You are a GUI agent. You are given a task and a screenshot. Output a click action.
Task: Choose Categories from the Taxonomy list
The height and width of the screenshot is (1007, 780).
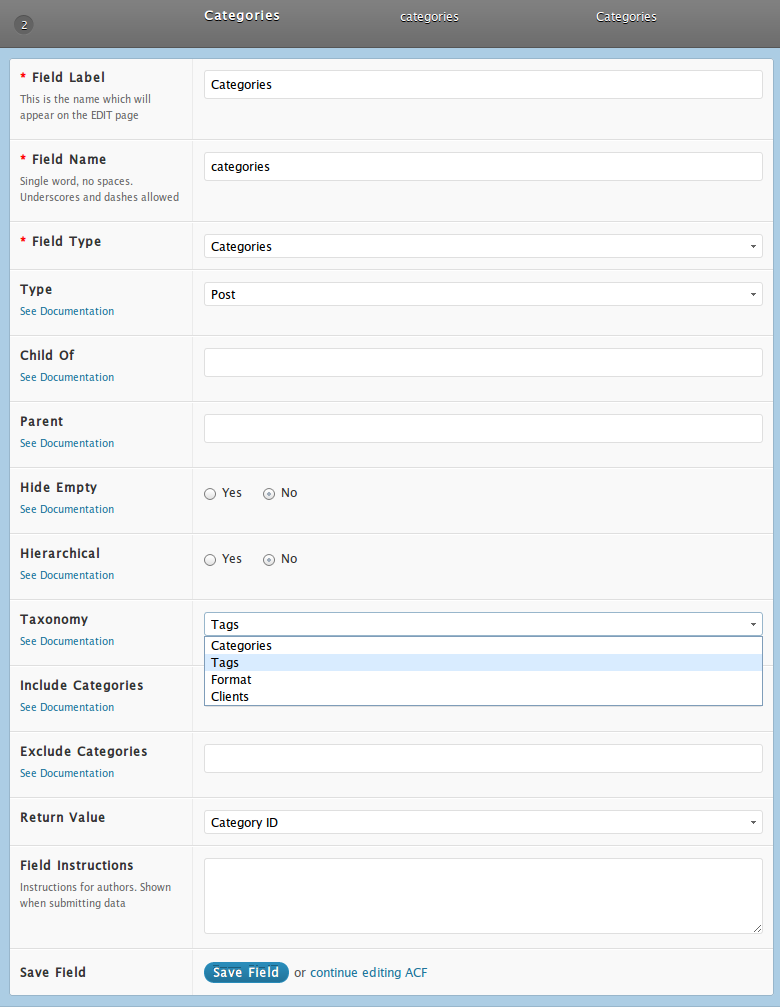point(483,645)
